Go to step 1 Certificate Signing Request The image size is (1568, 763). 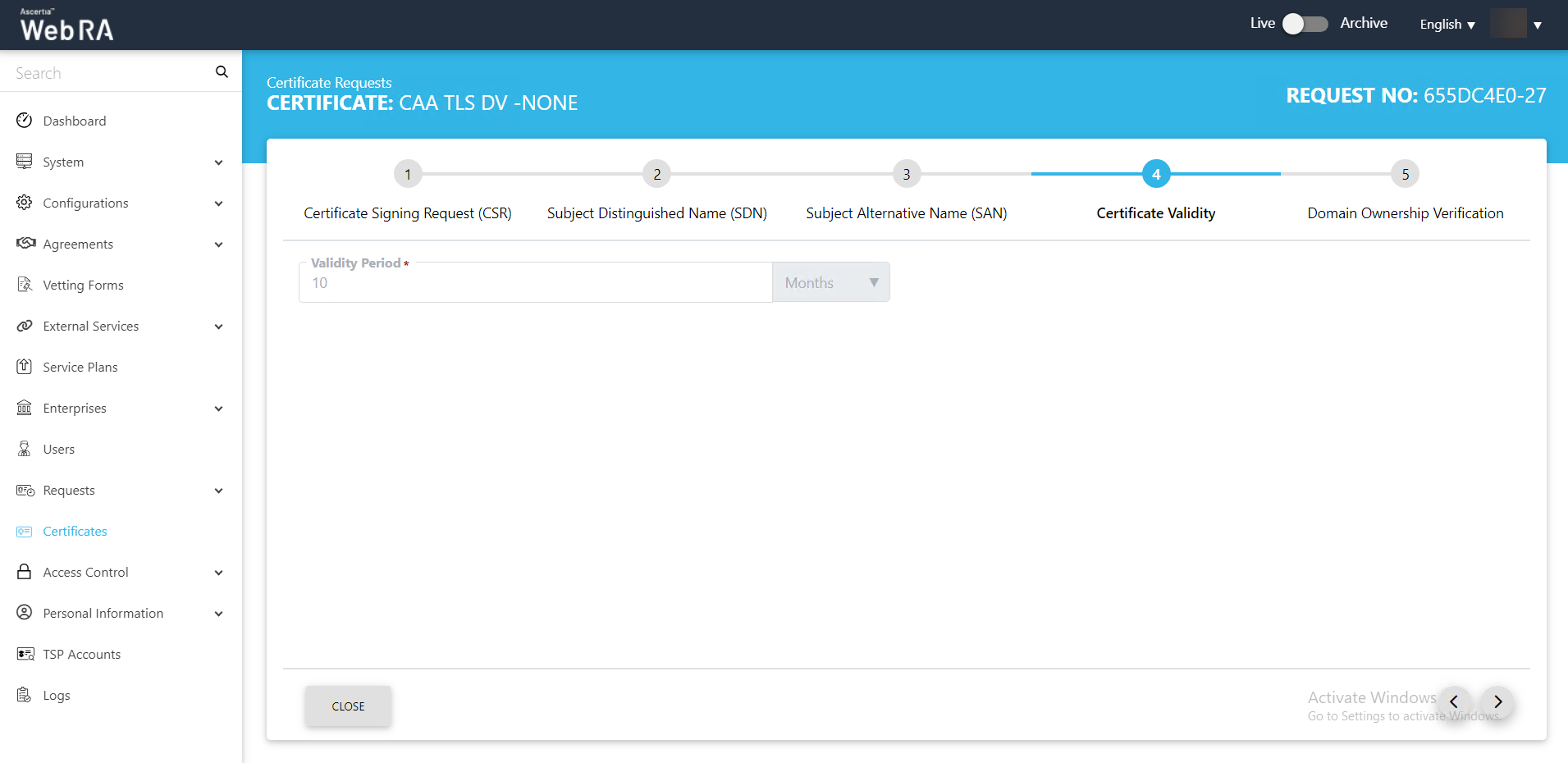point(408,174)
